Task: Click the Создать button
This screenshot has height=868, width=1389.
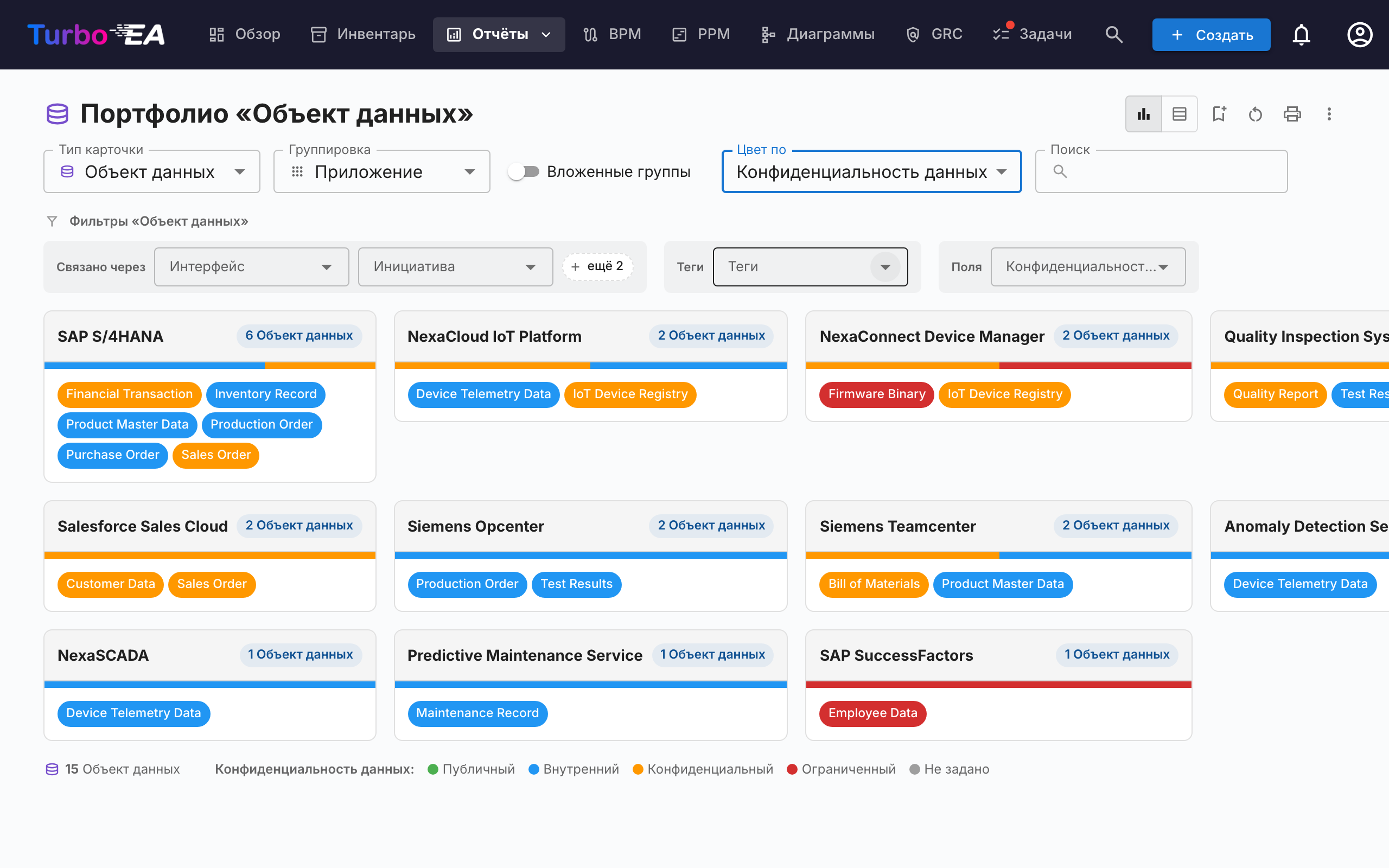Action: pyautogui.click(x=1211, y=34)
